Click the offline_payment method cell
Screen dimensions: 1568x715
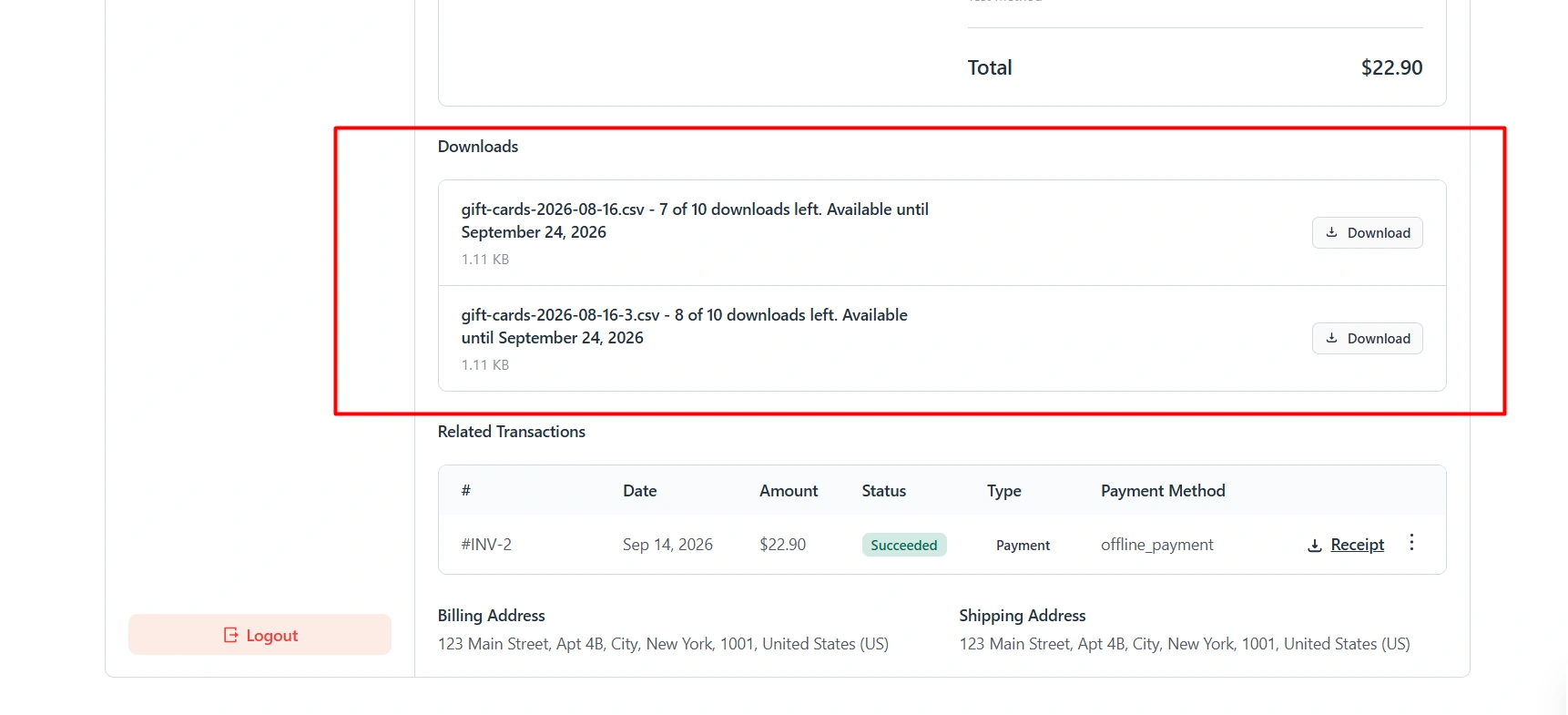[x=1156, y=545]
